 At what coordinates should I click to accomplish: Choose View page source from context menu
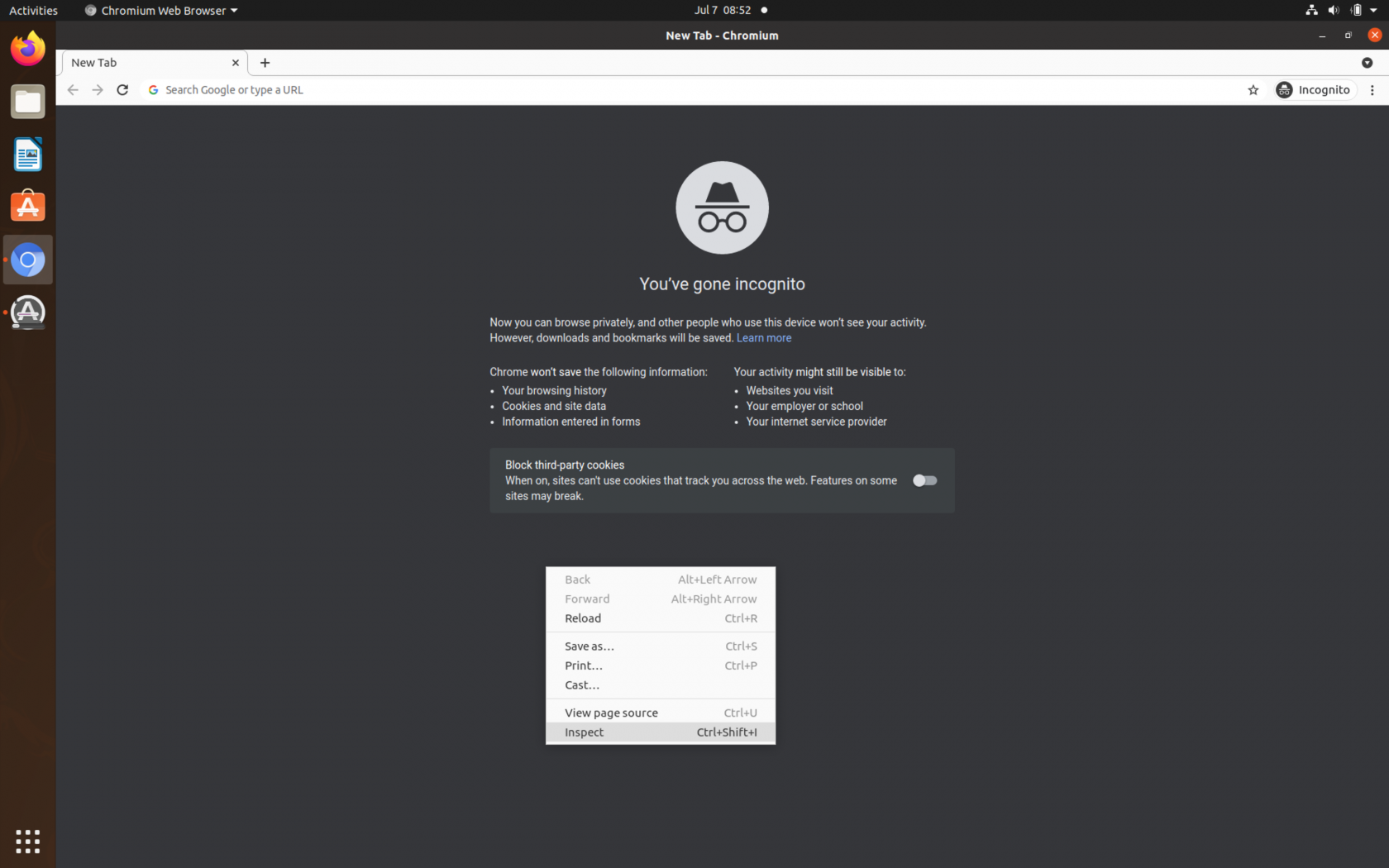tap(661, 713)
